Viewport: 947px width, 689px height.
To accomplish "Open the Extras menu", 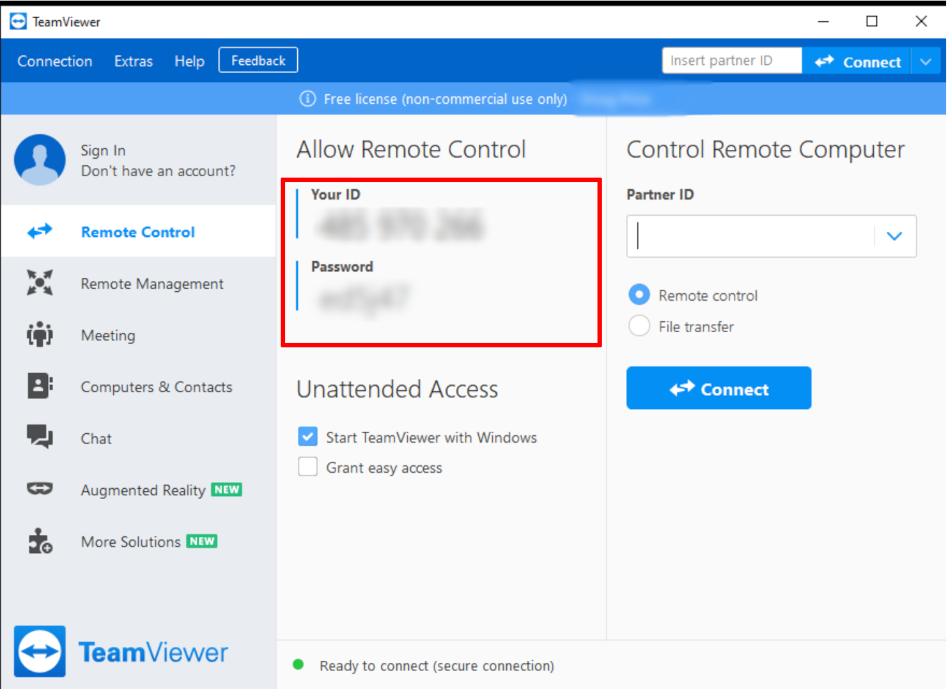I will tap(133, 61).
